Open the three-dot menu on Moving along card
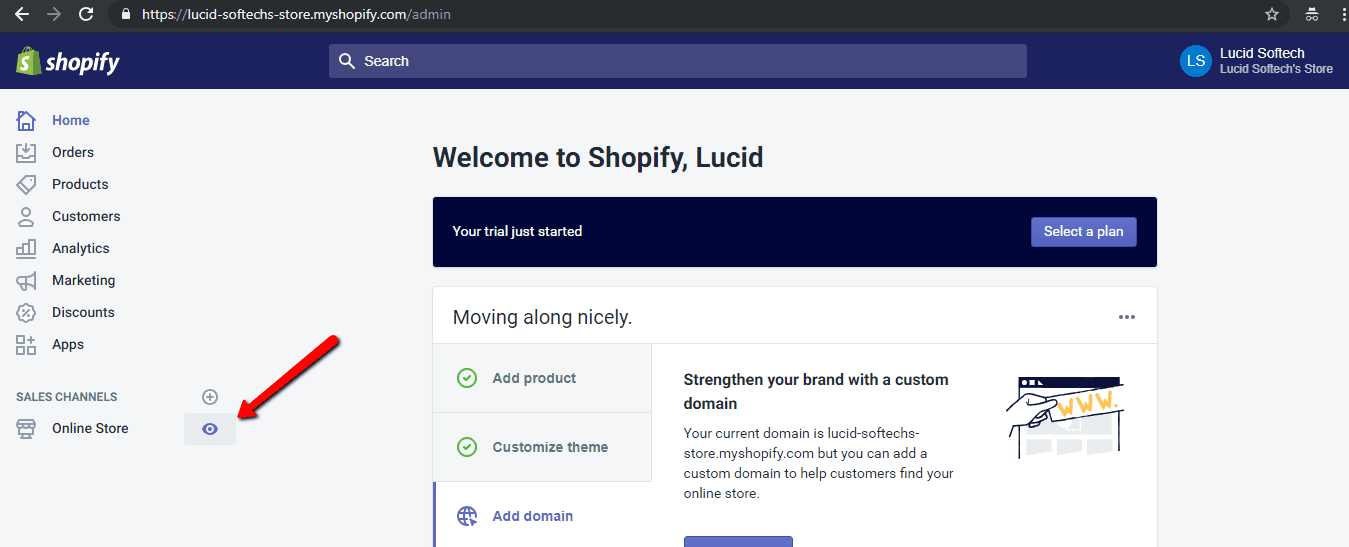This screenshot has width=1349, height=547. click(x=1127, y=317)
